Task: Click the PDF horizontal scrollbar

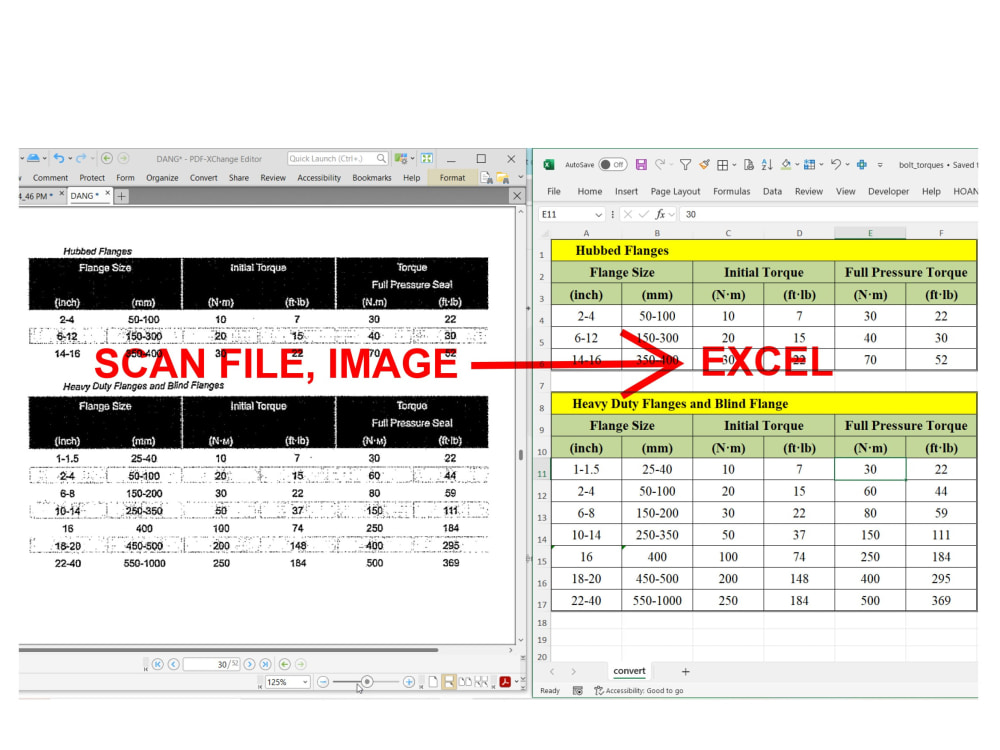Action: point(228,650)
